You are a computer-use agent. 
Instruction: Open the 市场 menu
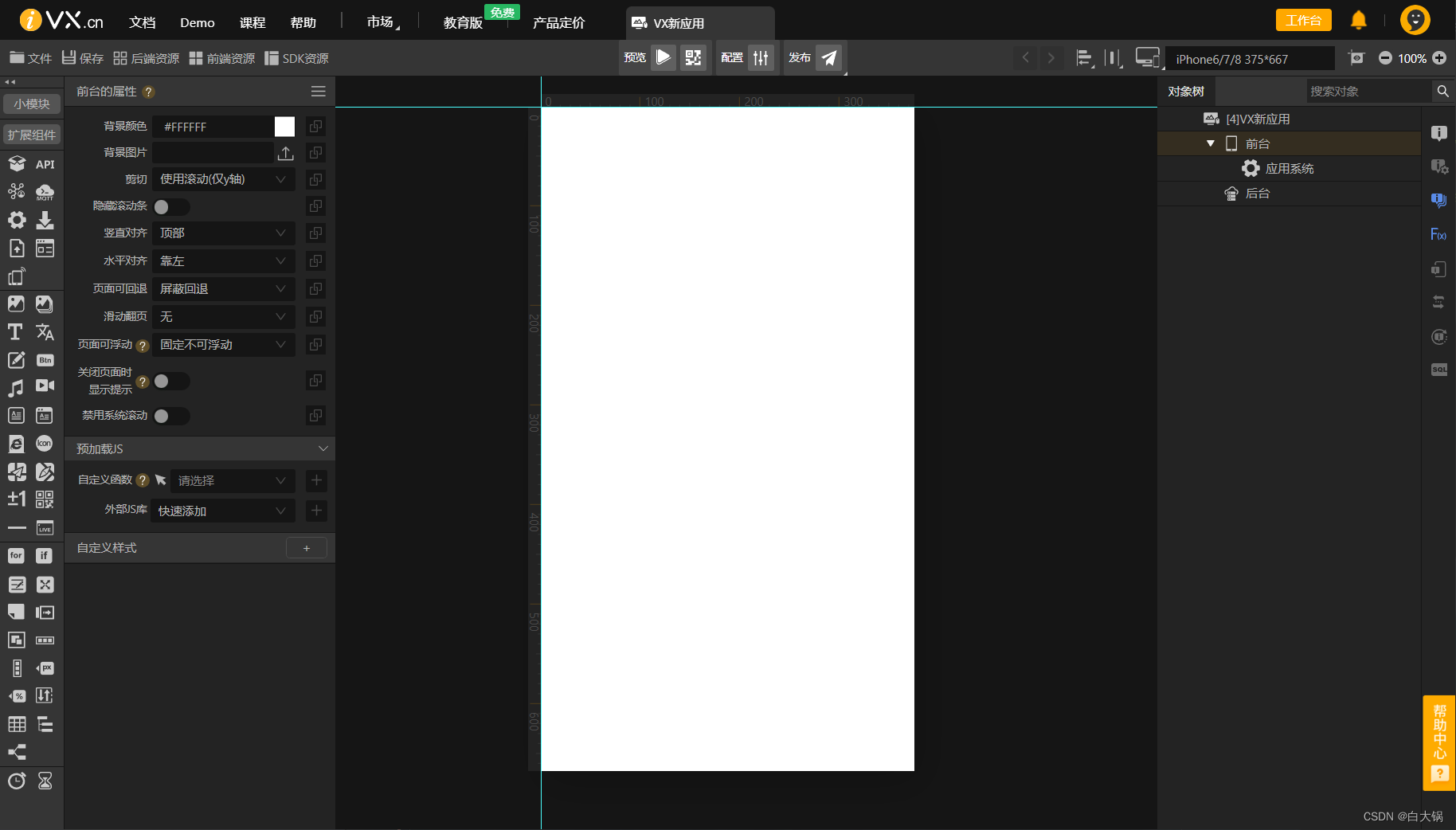coord(381,22)
